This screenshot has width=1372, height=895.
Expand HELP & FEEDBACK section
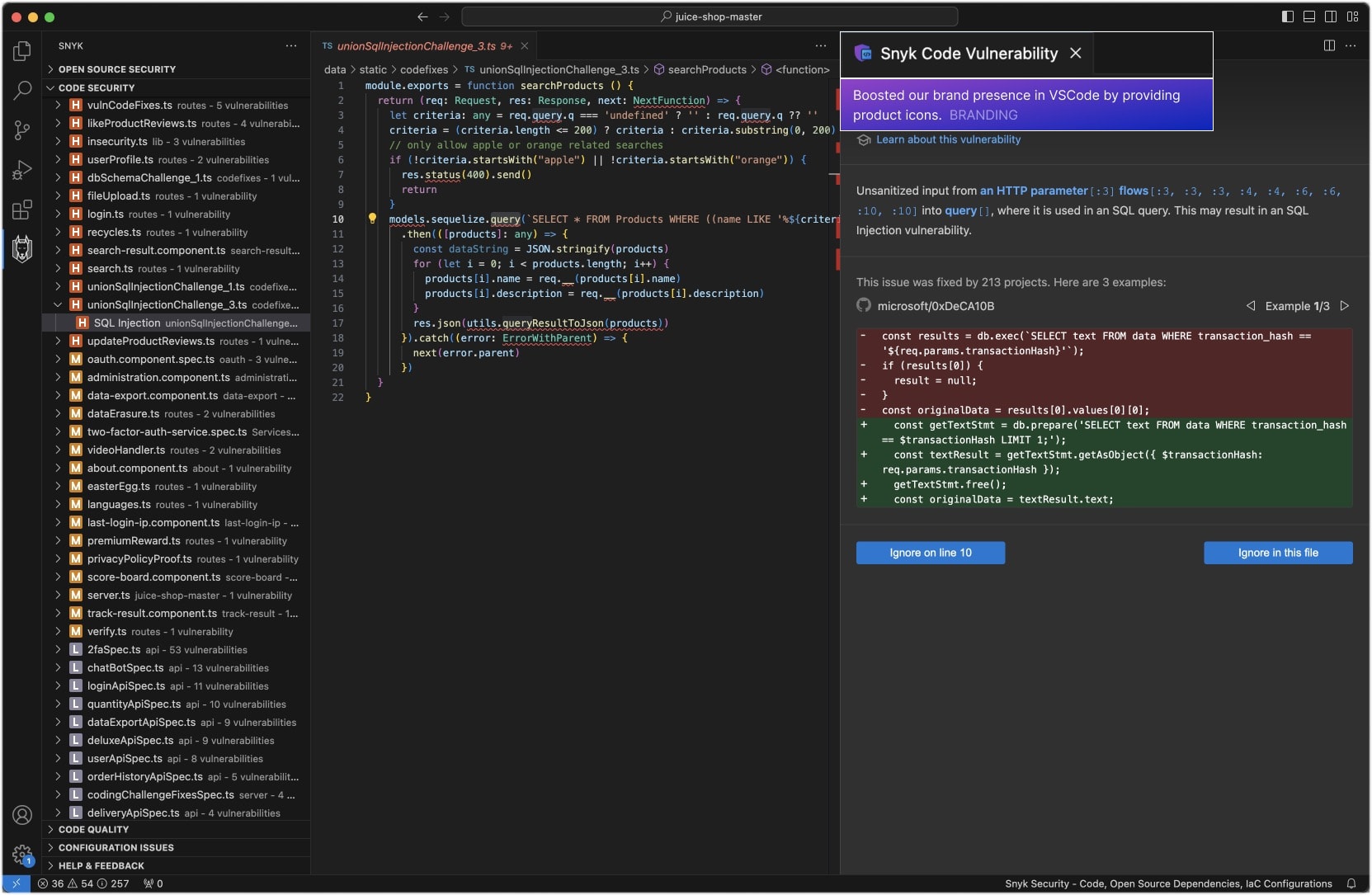[177, 865]
